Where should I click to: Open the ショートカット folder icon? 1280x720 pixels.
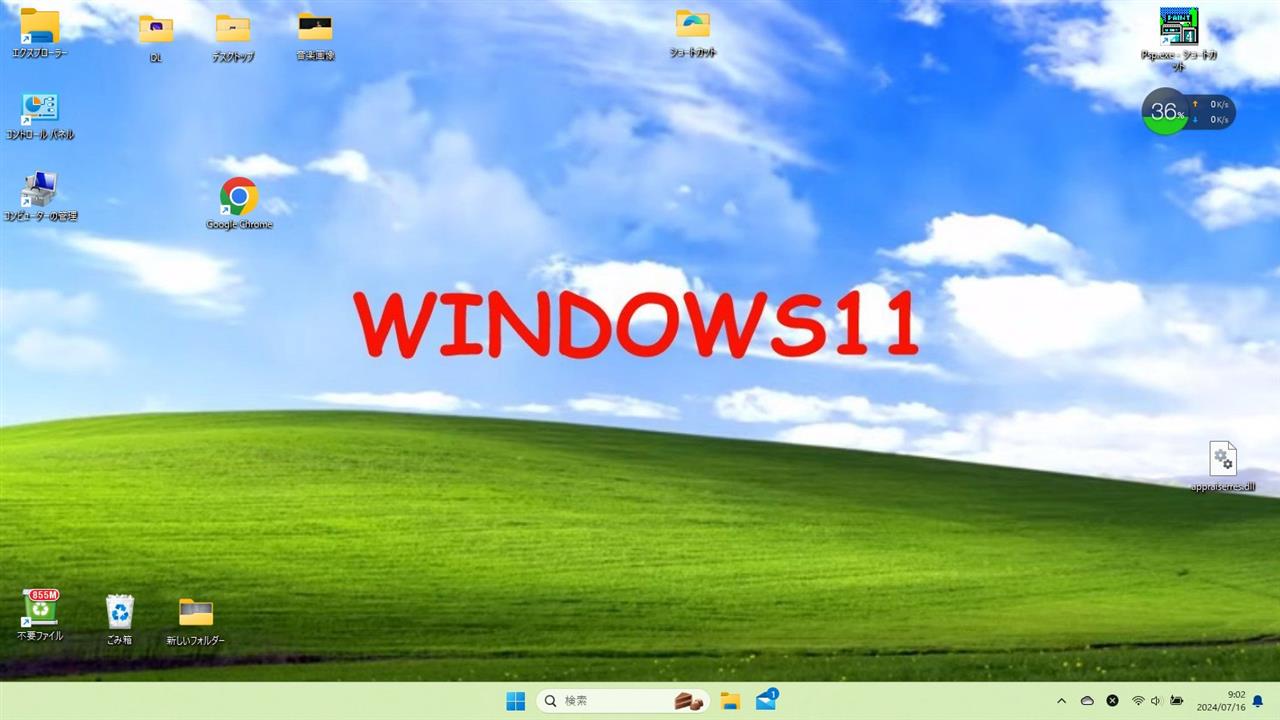(693, 33)
